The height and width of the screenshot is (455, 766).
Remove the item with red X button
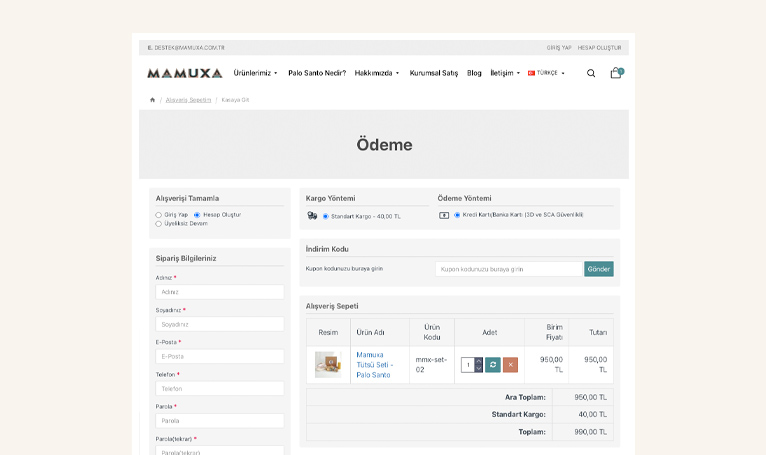(510, 365)
